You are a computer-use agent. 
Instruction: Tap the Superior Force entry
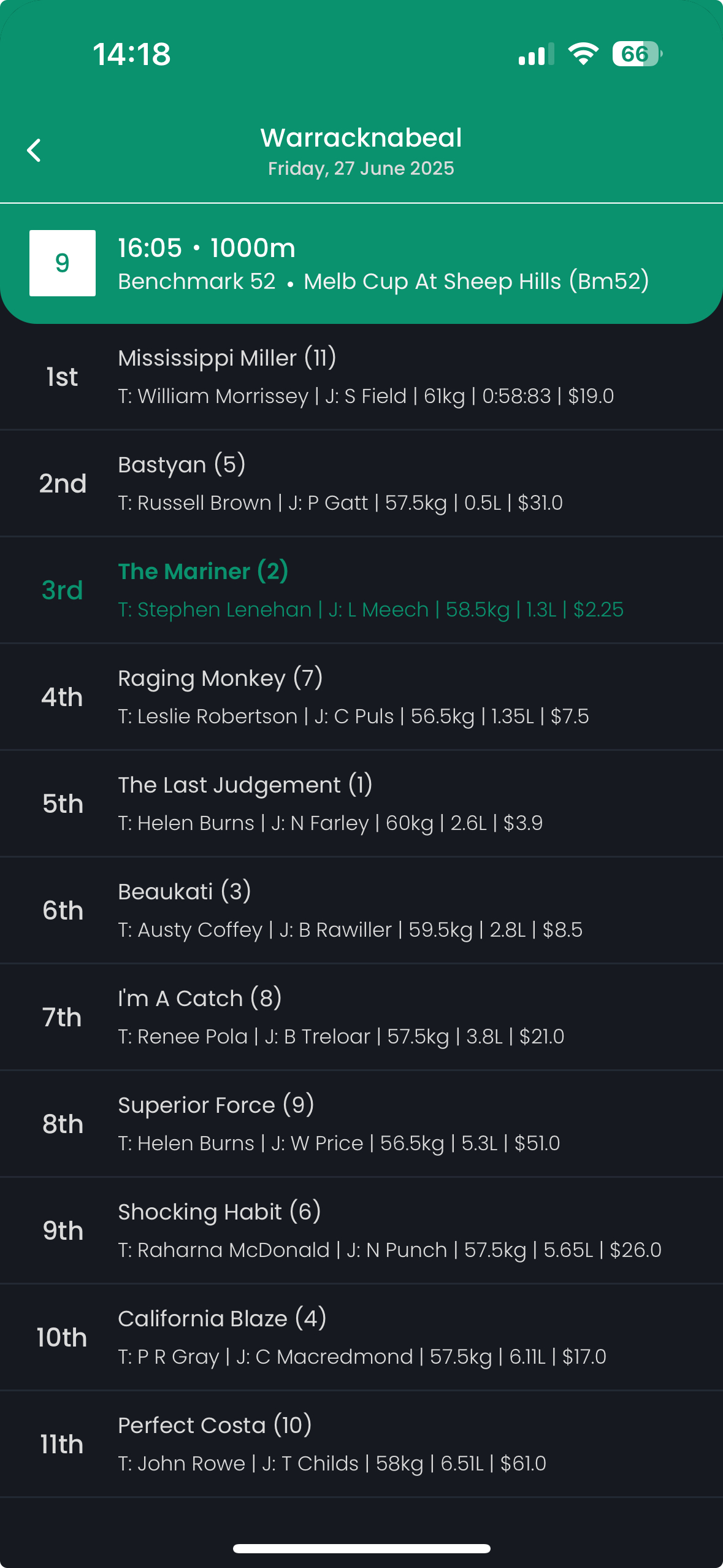[361, 1124]
